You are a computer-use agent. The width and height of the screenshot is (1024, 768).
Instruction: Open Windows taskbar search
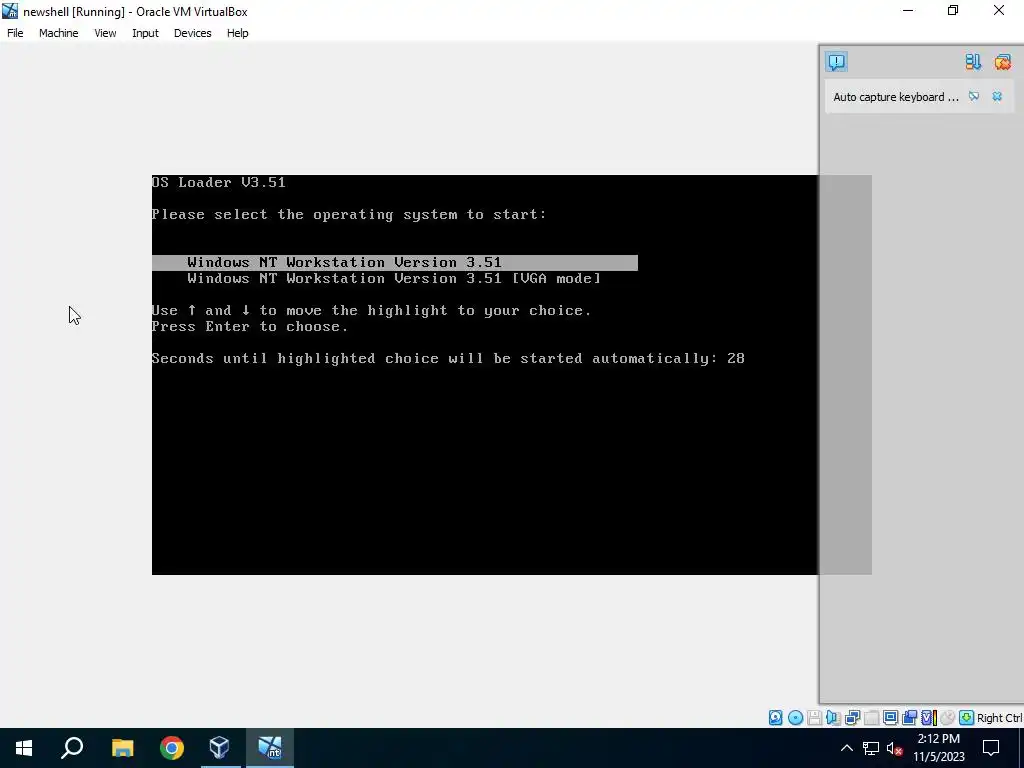[72, 748]
